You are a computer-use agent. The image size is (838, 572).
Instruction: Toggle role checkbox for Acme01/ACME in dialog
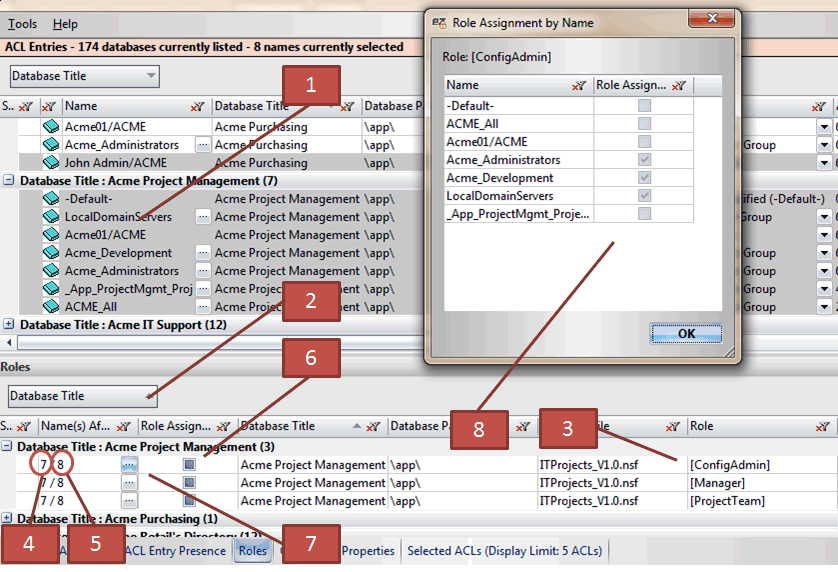[x=645, y=142]
